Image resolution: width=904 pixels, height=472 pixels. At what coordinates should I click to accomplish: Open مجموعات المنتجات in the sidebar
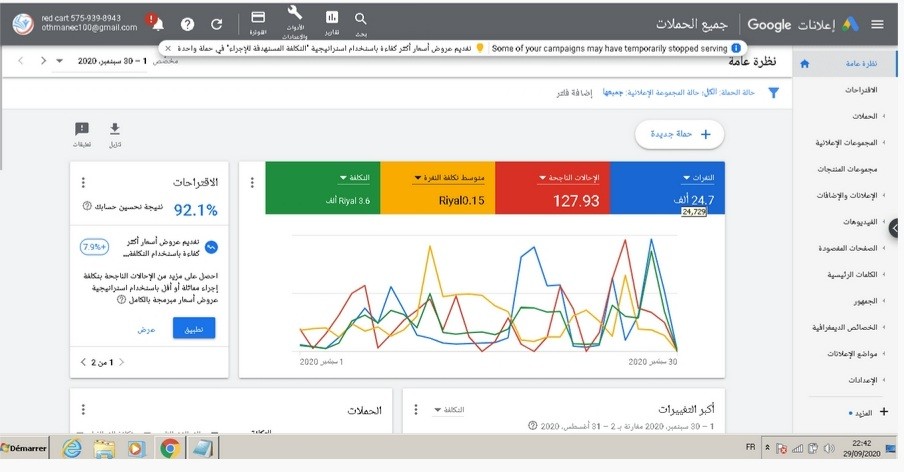click(847, 169)
